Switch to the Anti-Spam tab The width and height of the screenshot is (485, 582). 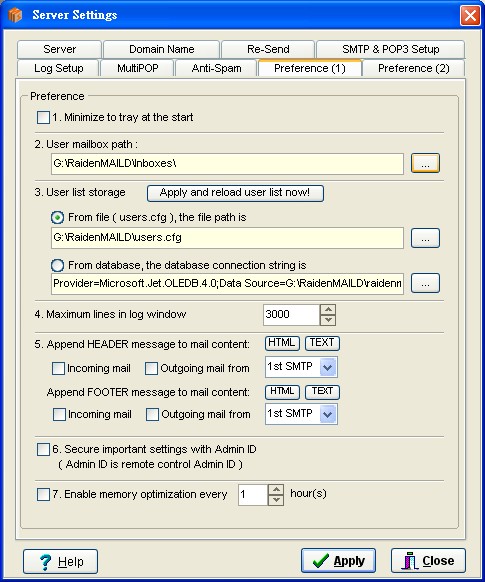(216, 68)
